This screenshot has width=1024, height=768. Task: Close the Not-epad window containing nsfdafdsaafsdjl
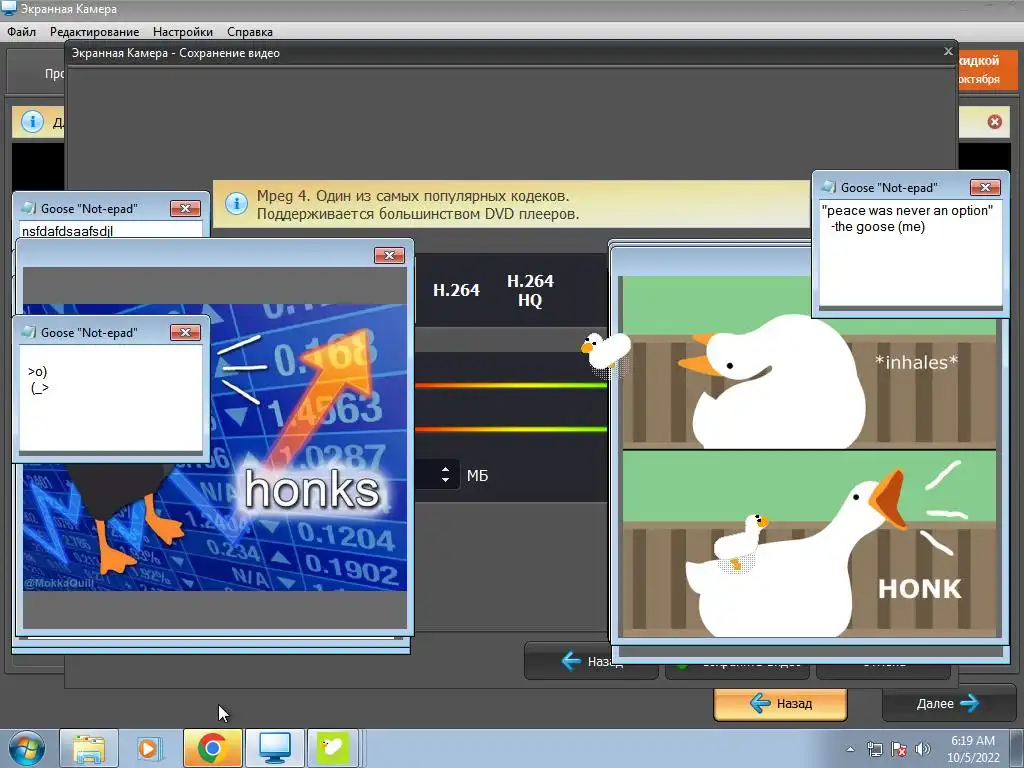pos(185,208)
